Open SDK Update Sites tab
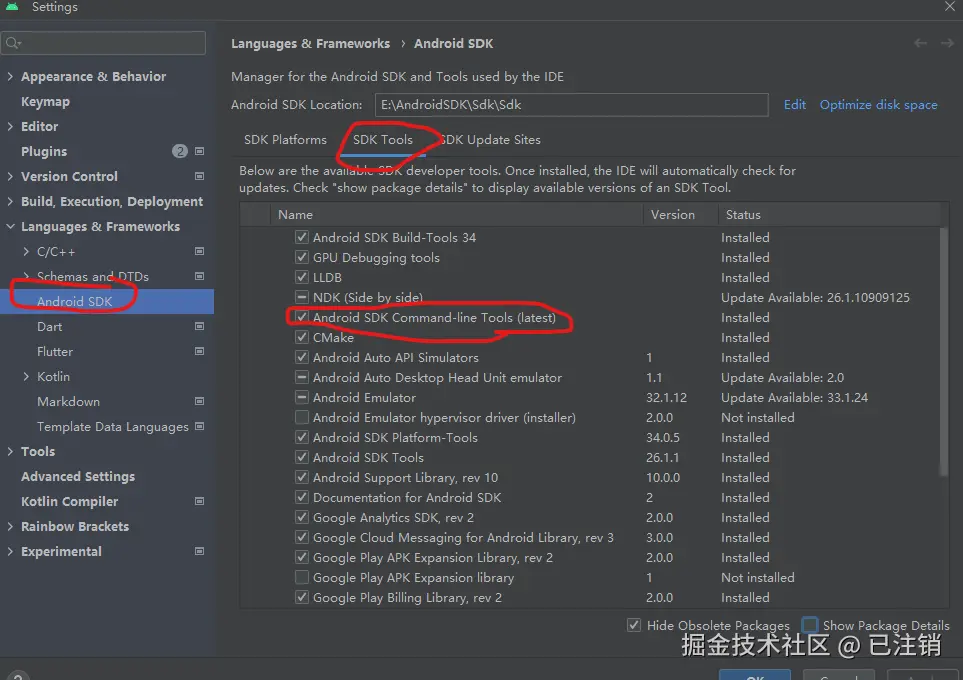This screenshot has height=680, width=963. click(x=490, y=139)
